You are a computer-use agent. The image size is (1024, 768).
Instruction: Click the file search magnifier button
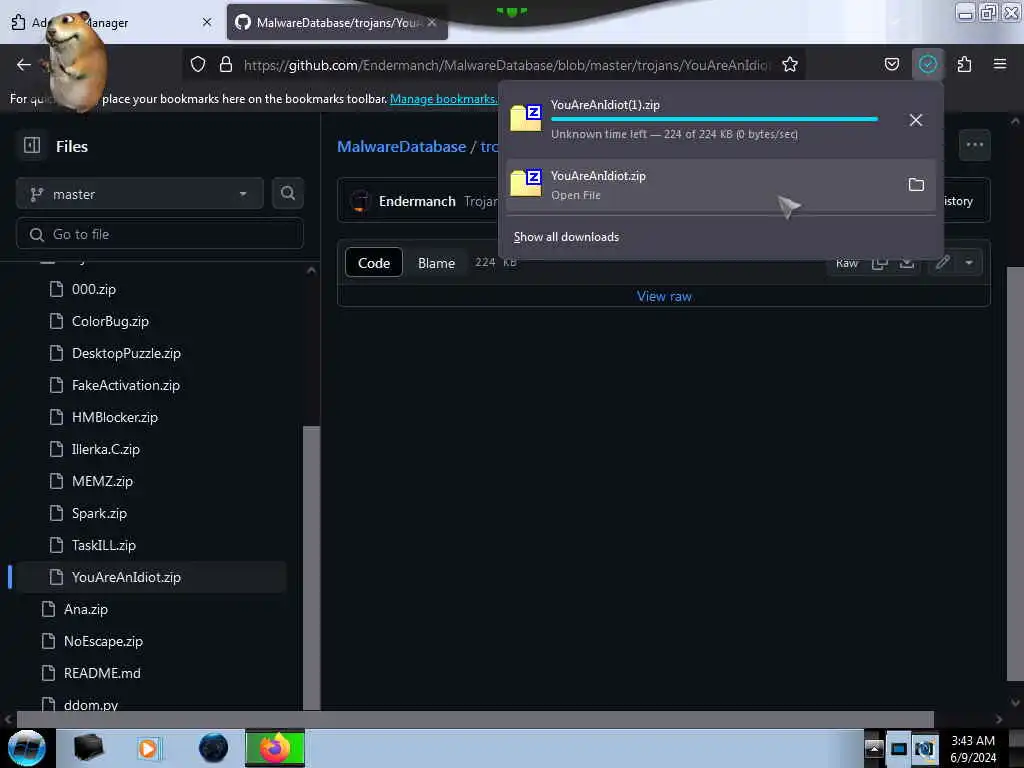pos(287,193)
